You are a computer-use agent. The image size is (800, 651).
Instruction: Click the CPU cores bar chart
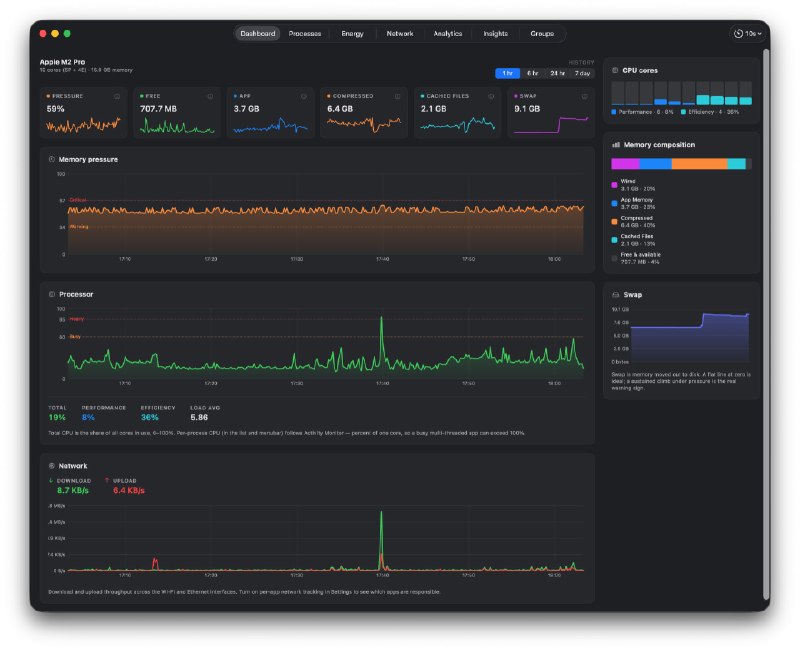click(682, 93)
